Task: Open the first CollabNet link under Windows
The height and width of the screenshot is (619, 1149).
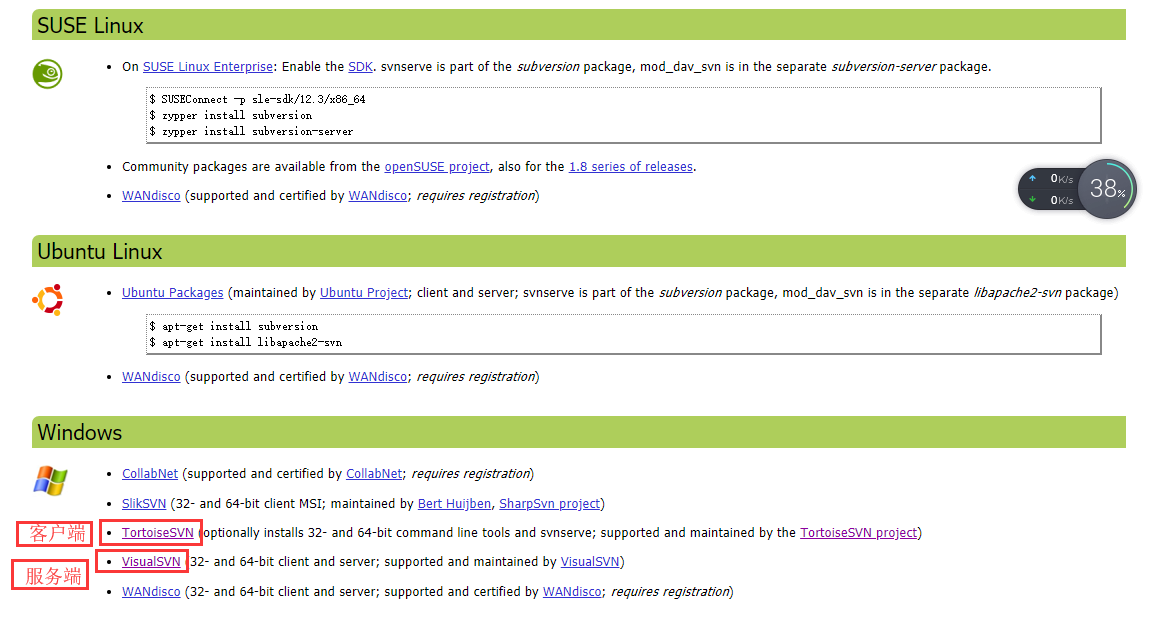Action: (149, 474)
